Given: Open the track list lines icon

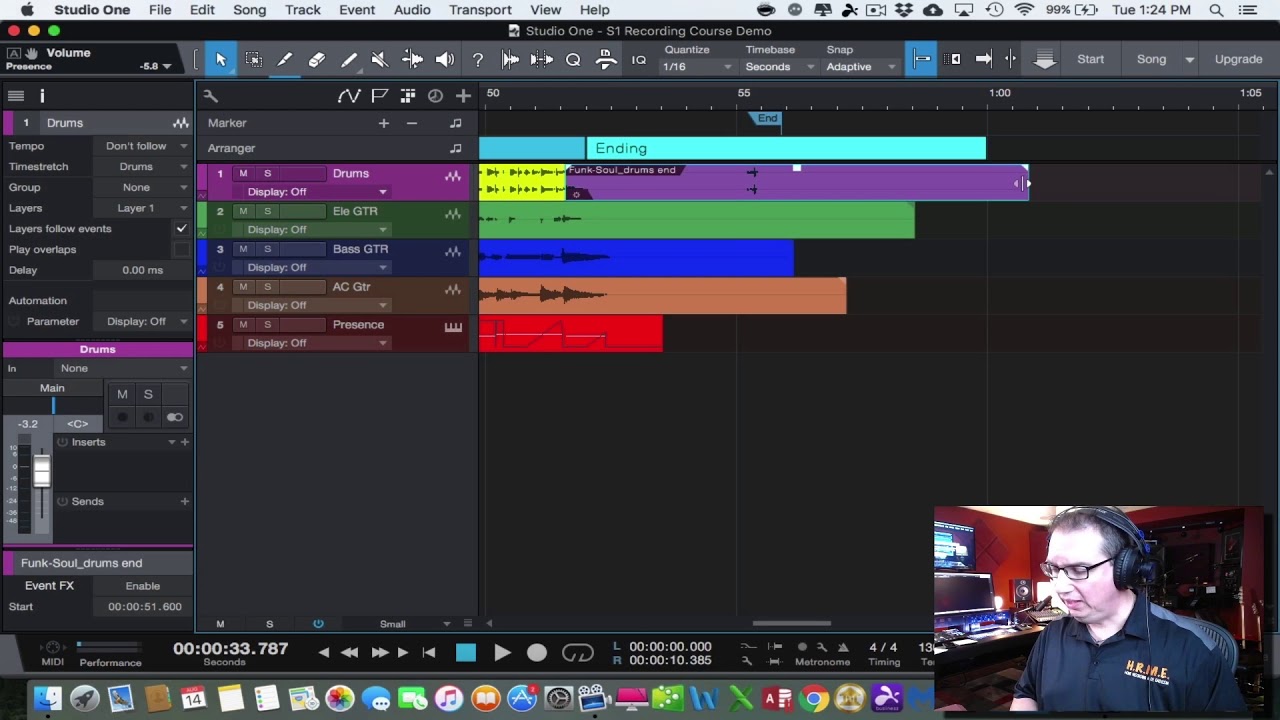Looking at the screenshot, I should coord(16,96).
